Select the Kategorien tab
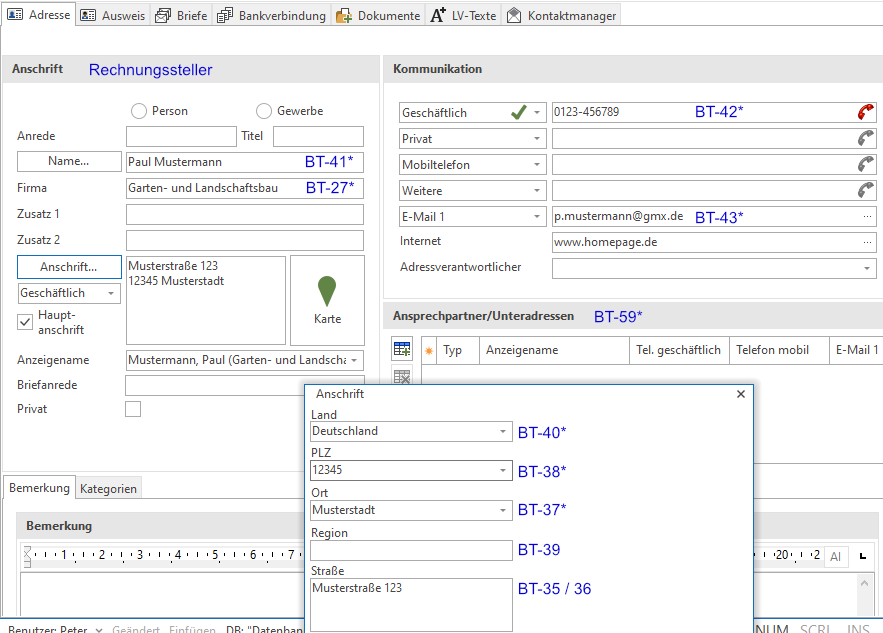 (x=108, y=489)
